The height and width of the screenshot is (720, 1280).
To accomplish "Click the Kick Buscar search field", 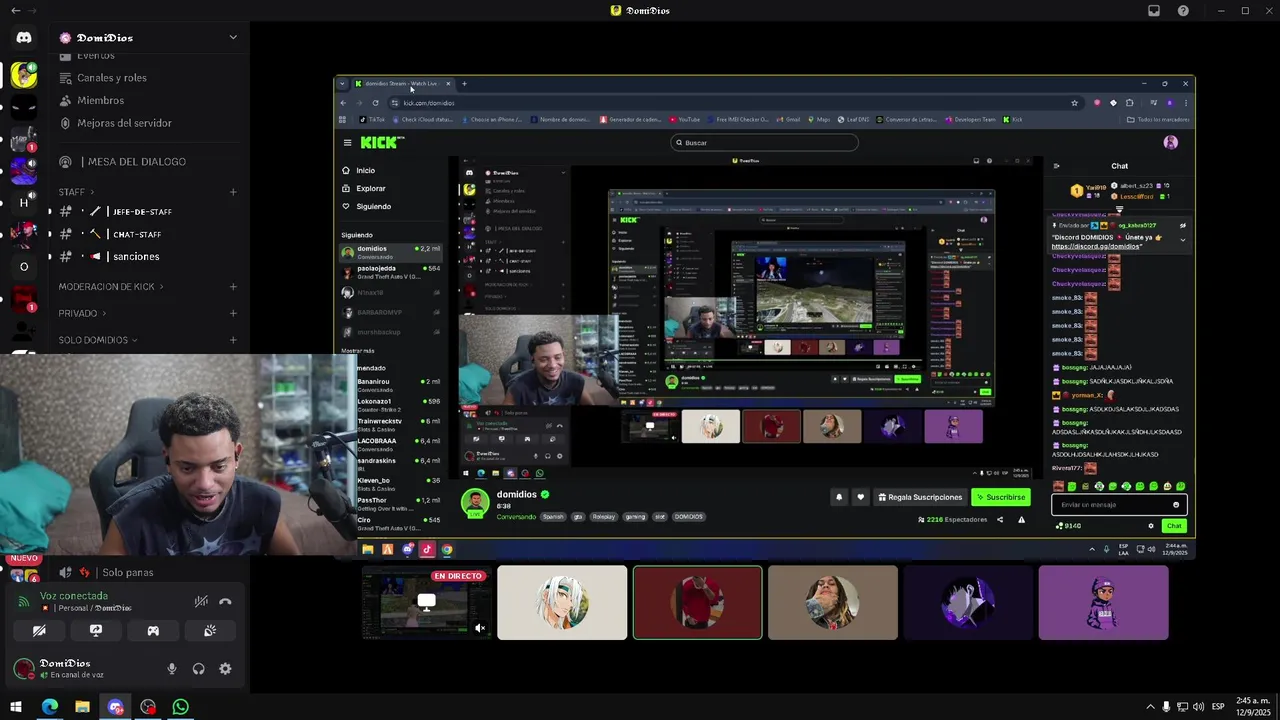I will [x=764, y=142].
